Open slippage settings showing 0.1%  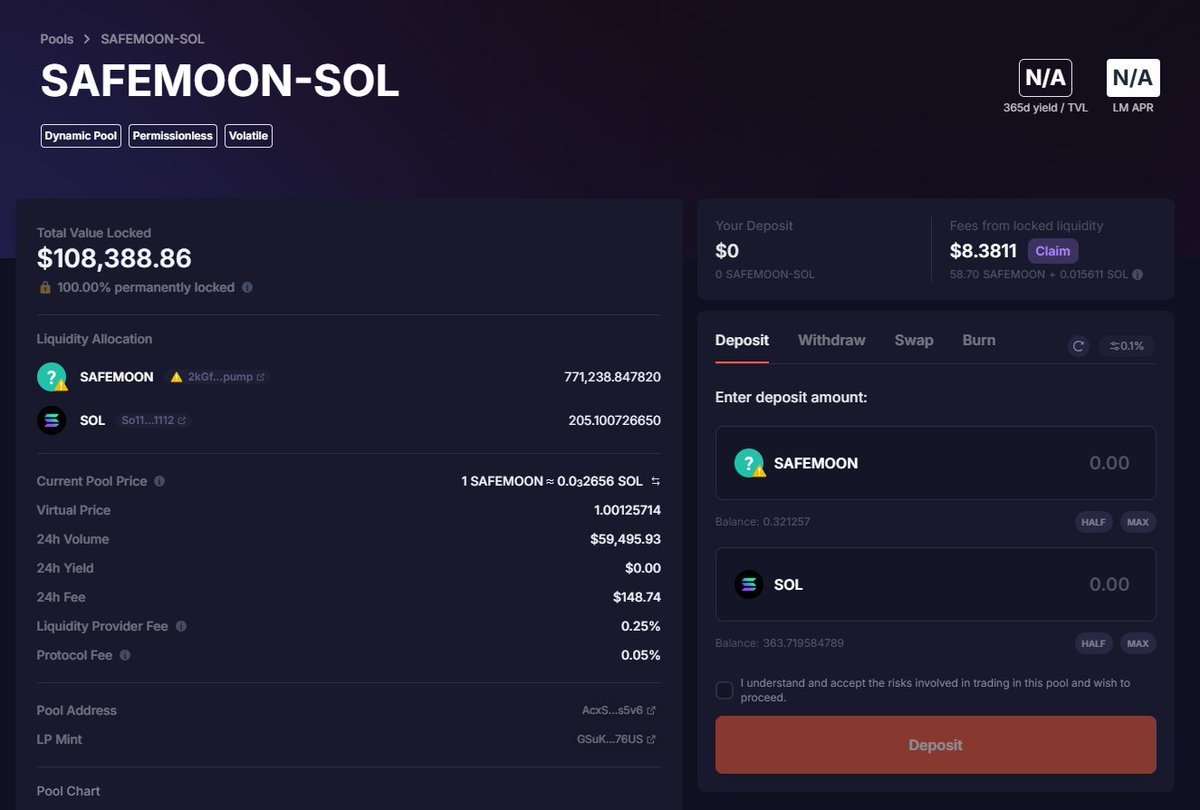tap(1126, 345)
